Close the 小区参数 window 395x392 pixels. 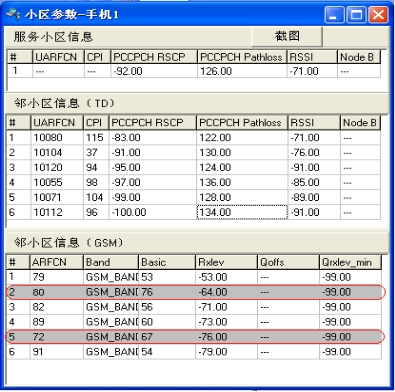click(378, 15)
